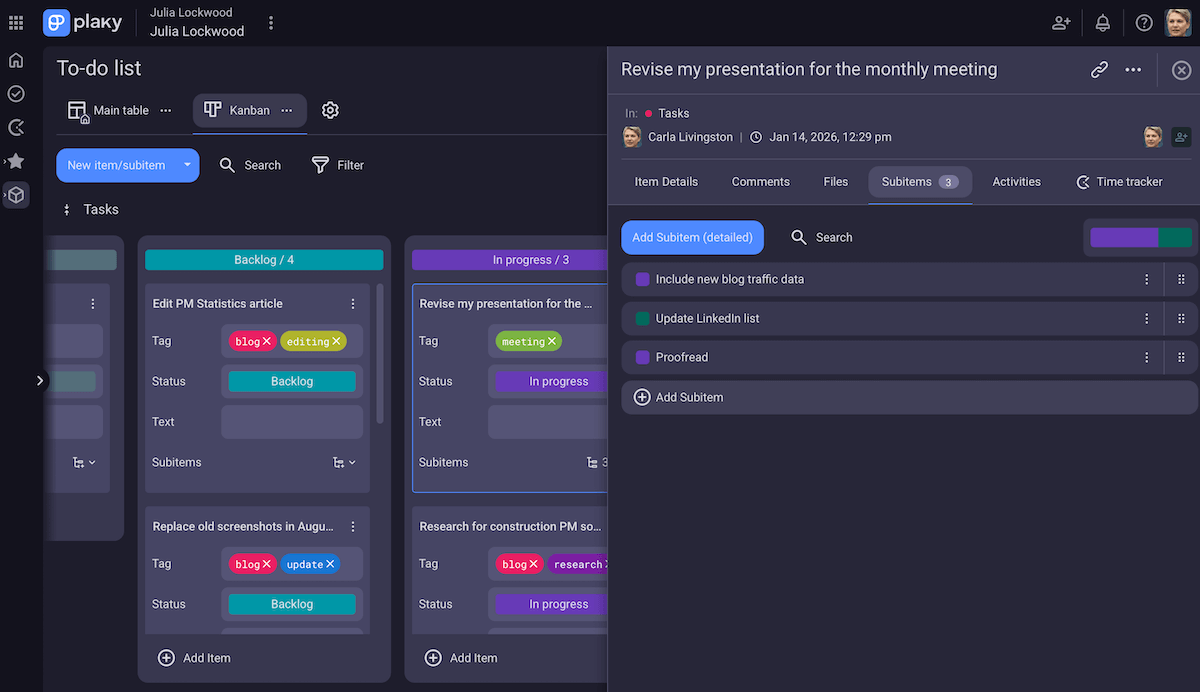Click Add Subitem (detailed) button

[692, 238]
